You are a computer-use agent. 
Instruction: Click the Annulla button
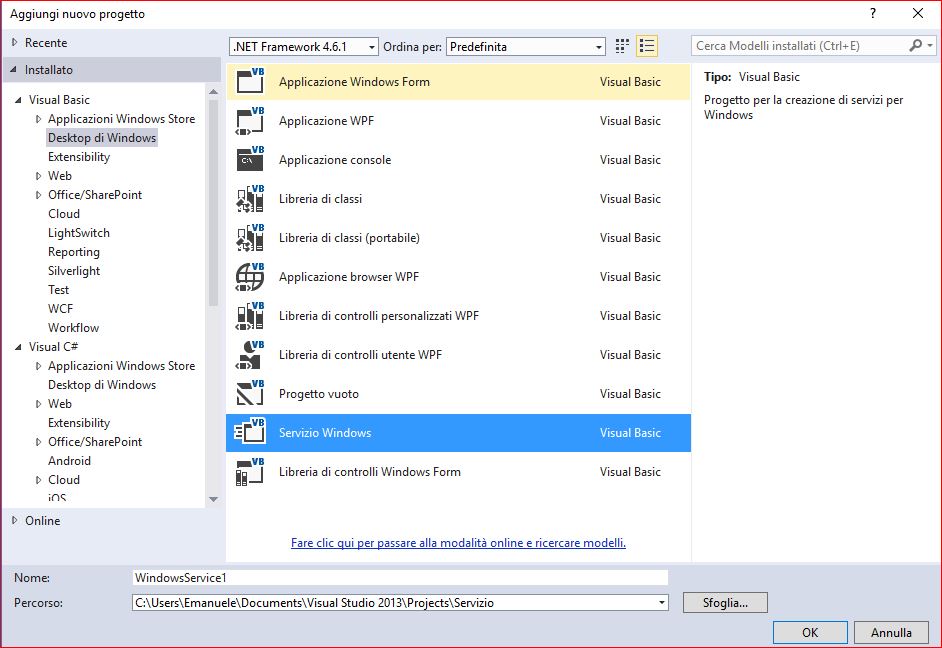[891, 632]
